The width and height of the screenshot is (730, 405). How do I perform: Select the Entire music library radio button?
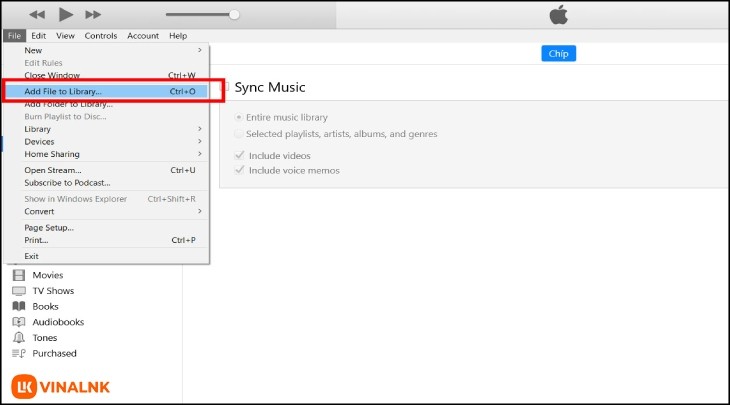[238, 118]
